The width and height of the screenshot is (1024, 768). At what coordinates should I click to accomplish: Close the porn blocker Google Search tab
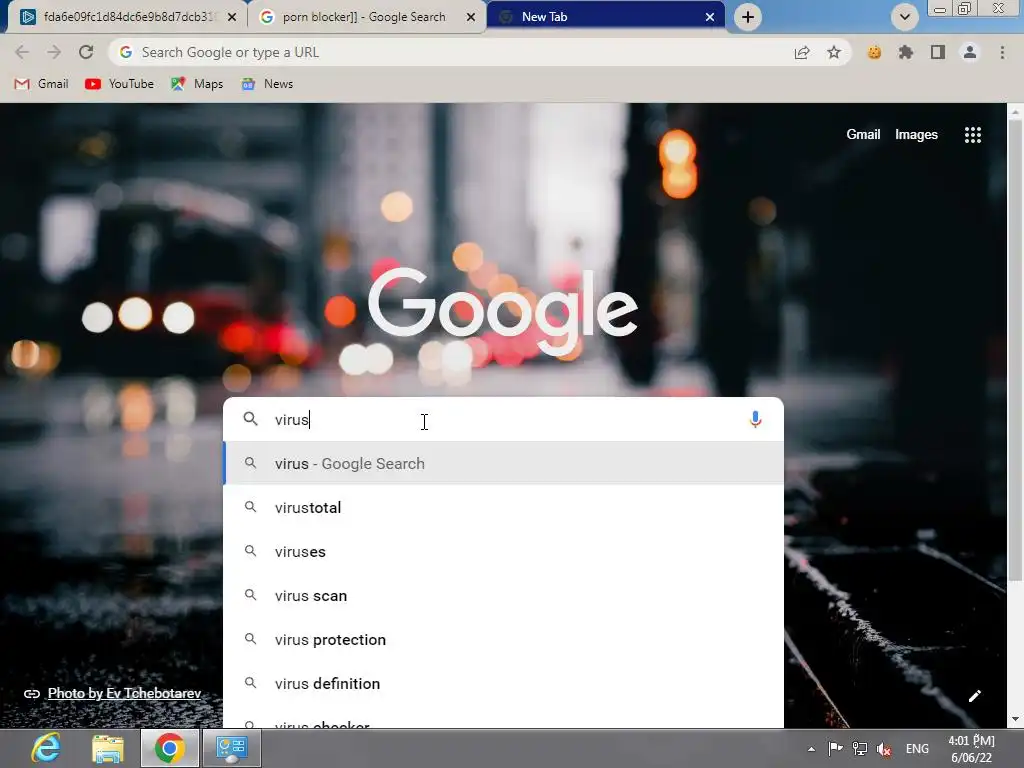470,17
